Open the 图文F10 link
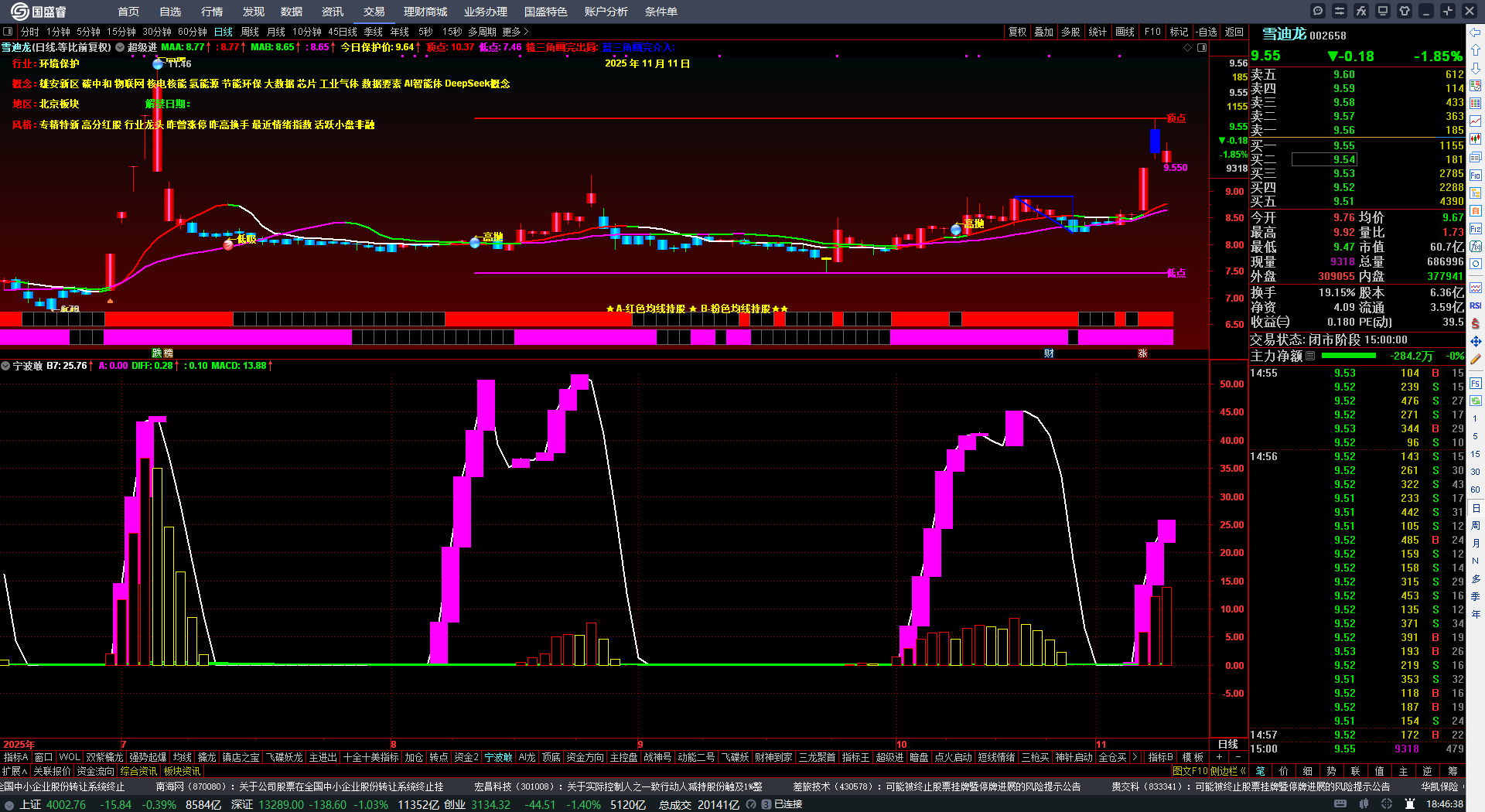Viewport: 1485px width, 812px height. tap(1190, 771)
